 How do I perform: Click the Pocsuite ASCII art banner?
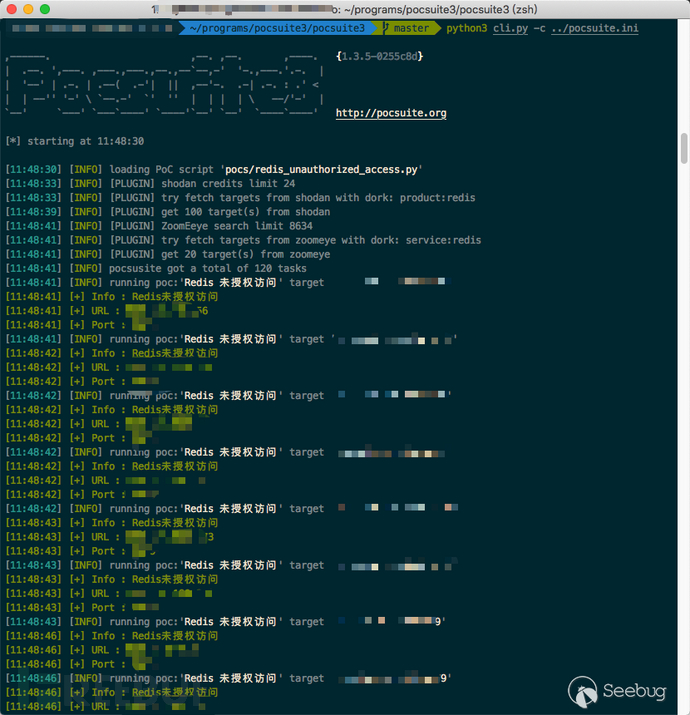[x=165, y=85]
